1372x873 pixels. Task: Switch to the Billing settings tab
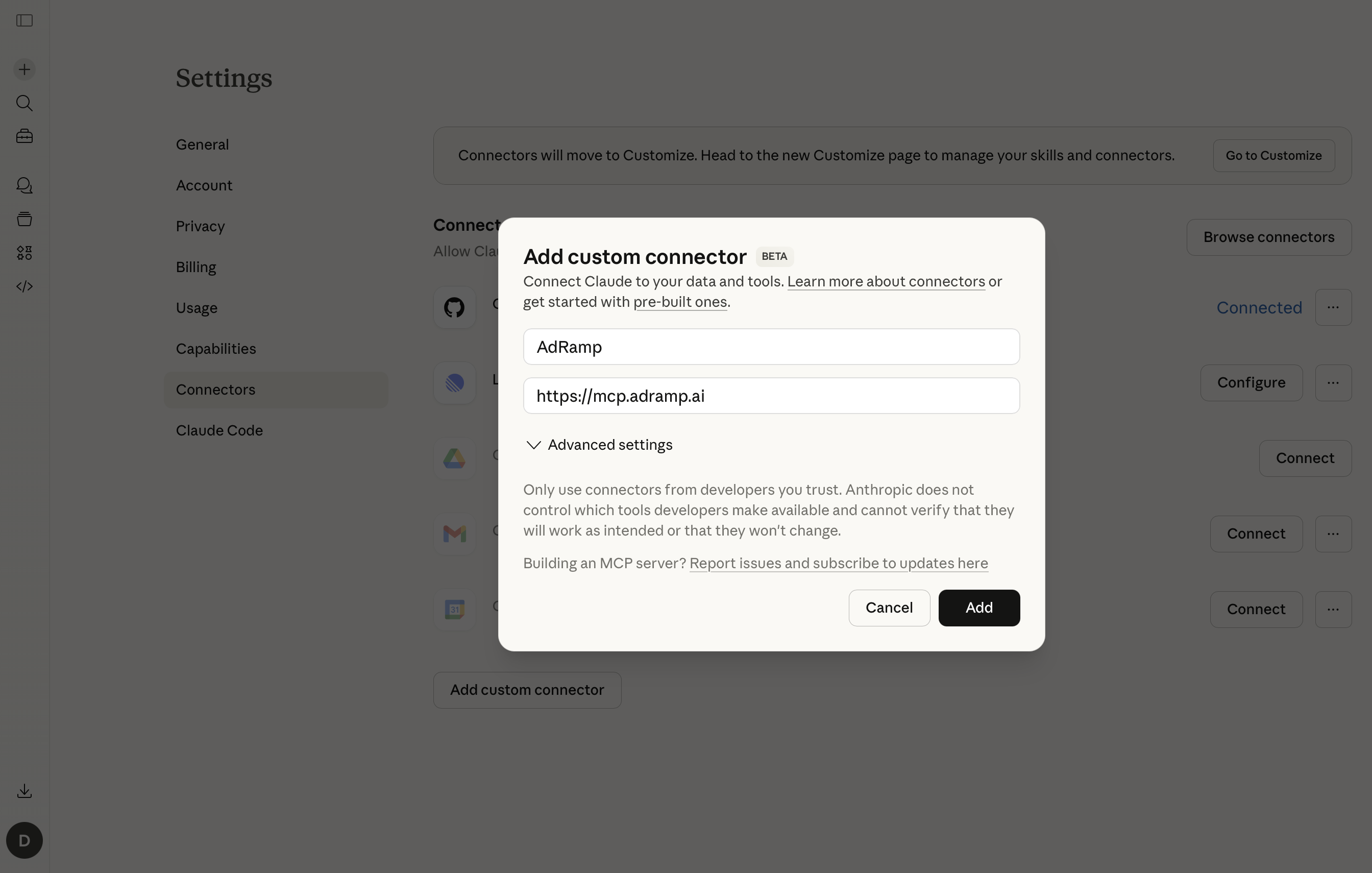tap(195, 267)
